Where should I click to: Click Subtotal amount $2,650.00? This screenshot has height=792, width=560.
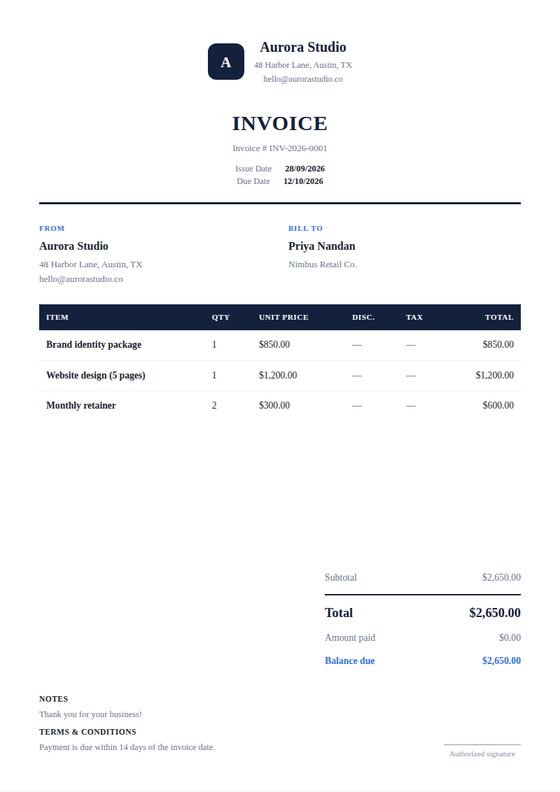[x=501, y=577]
